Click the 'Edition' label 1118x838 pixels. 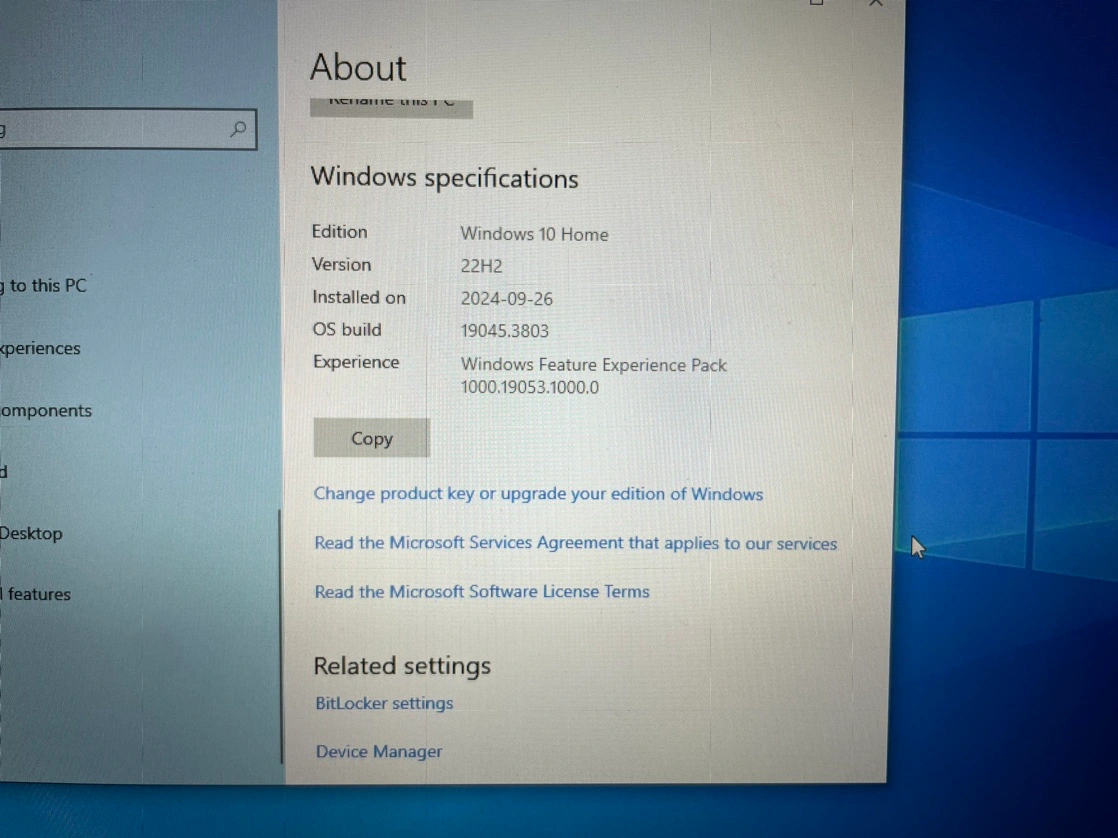click(x=339, y=232)
